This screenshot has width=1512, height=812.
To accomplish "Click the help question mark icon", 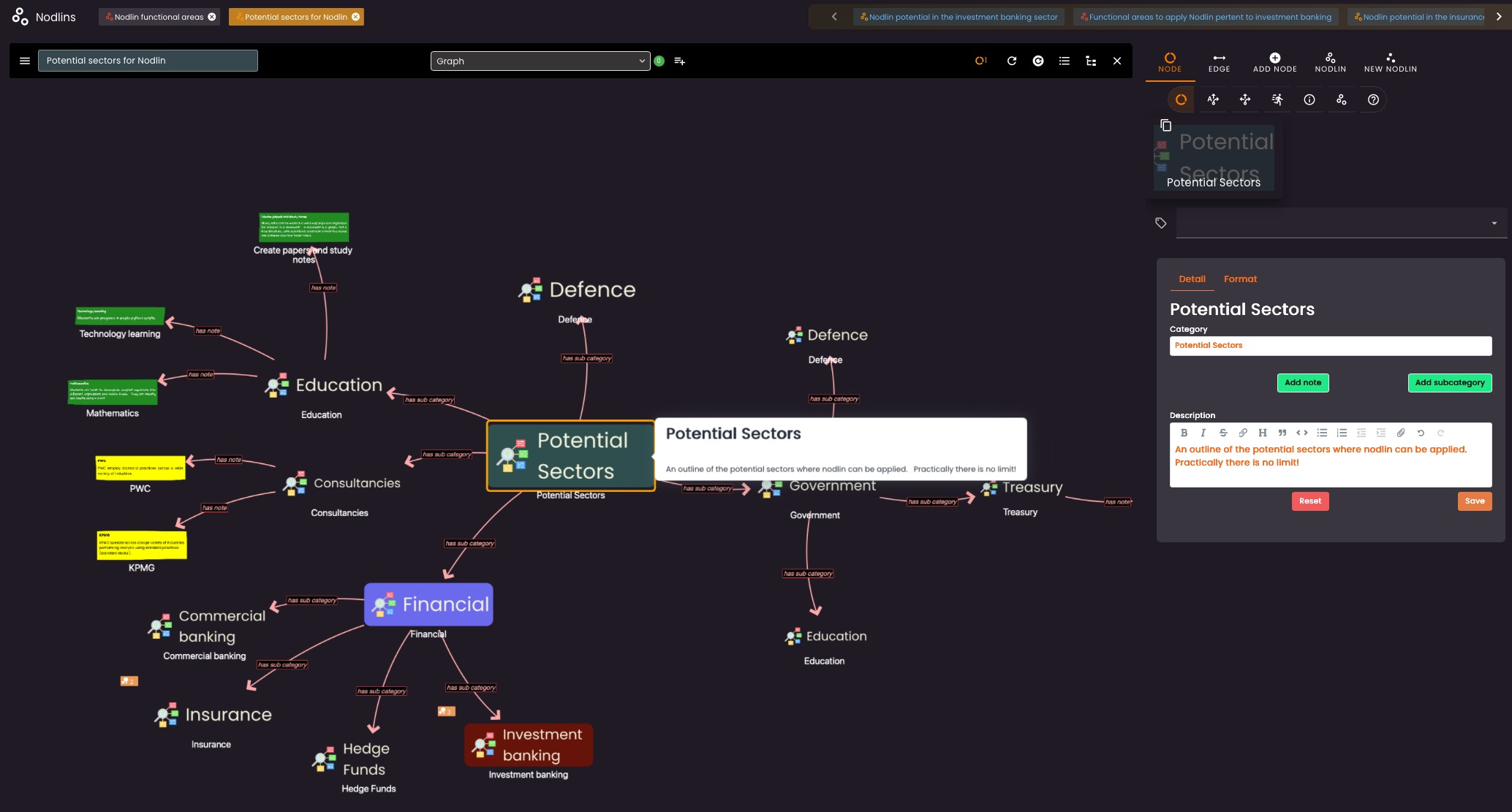I will pos(1373,100).
